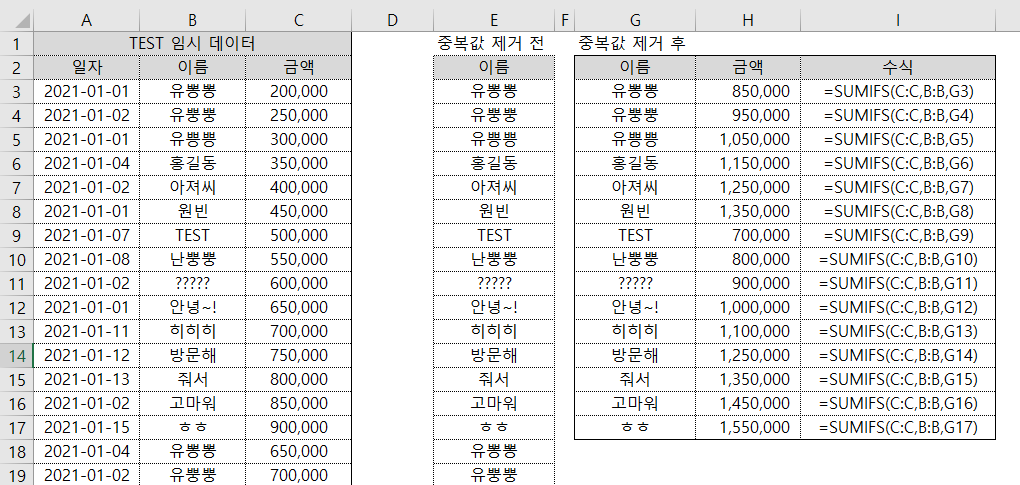Image resolution: width=1020 pixels, height=485 pixels.
Task: Click the '일자' header cell
Action: 86,67
